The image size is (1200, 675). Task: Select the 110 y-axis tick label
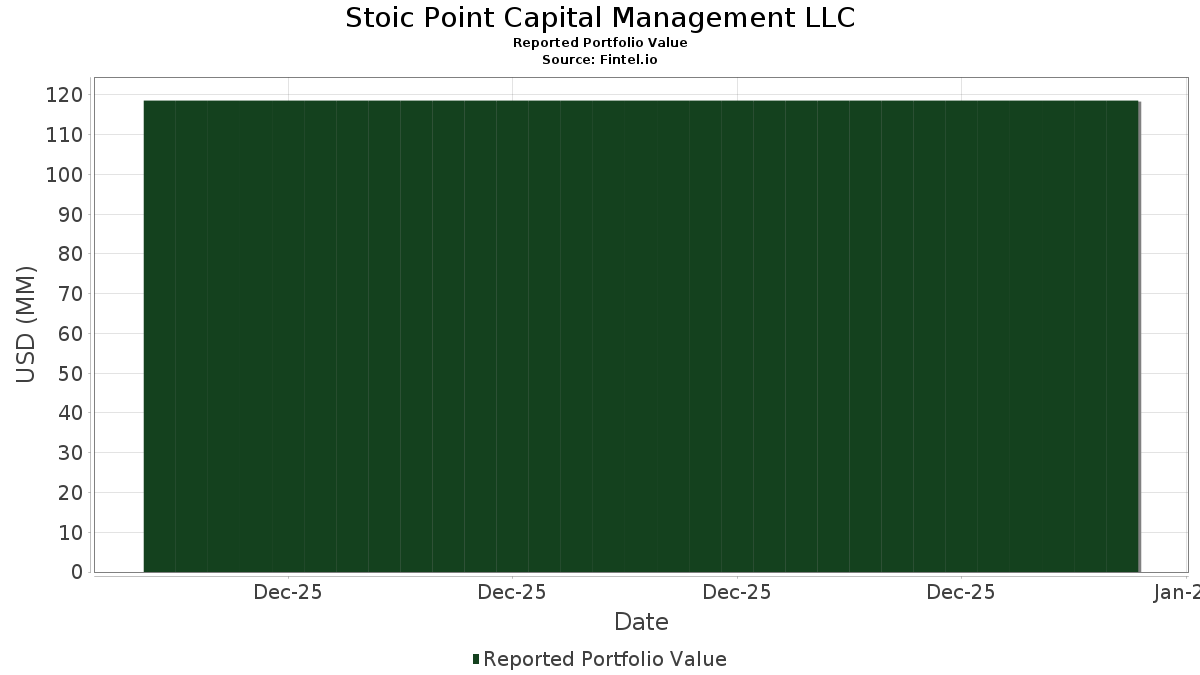(x=66, y=135)
